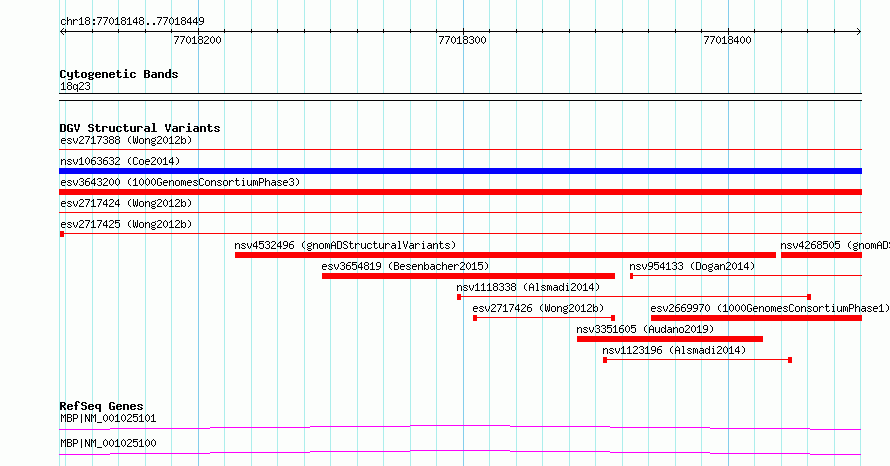This screenshot has height=466, width=890.
Task: Open the MBP|NM_001025100 gene label
Action: pos(108,443)
